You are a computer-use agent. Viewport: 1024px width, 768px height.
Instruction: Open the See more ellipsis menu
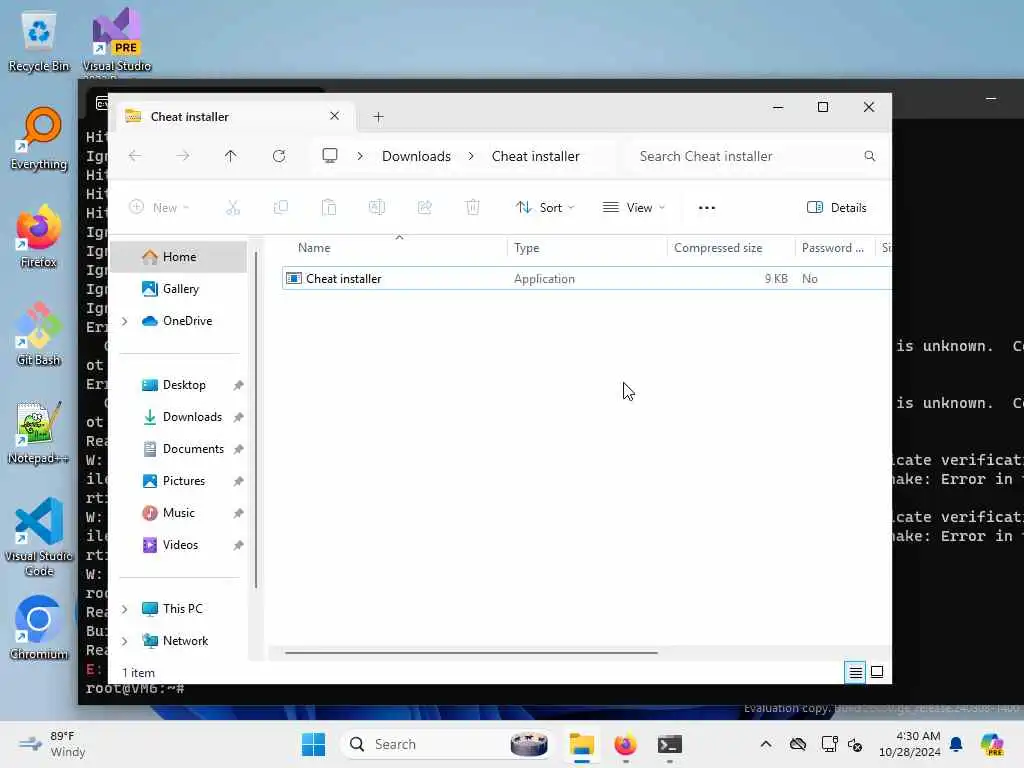point(707,208)
